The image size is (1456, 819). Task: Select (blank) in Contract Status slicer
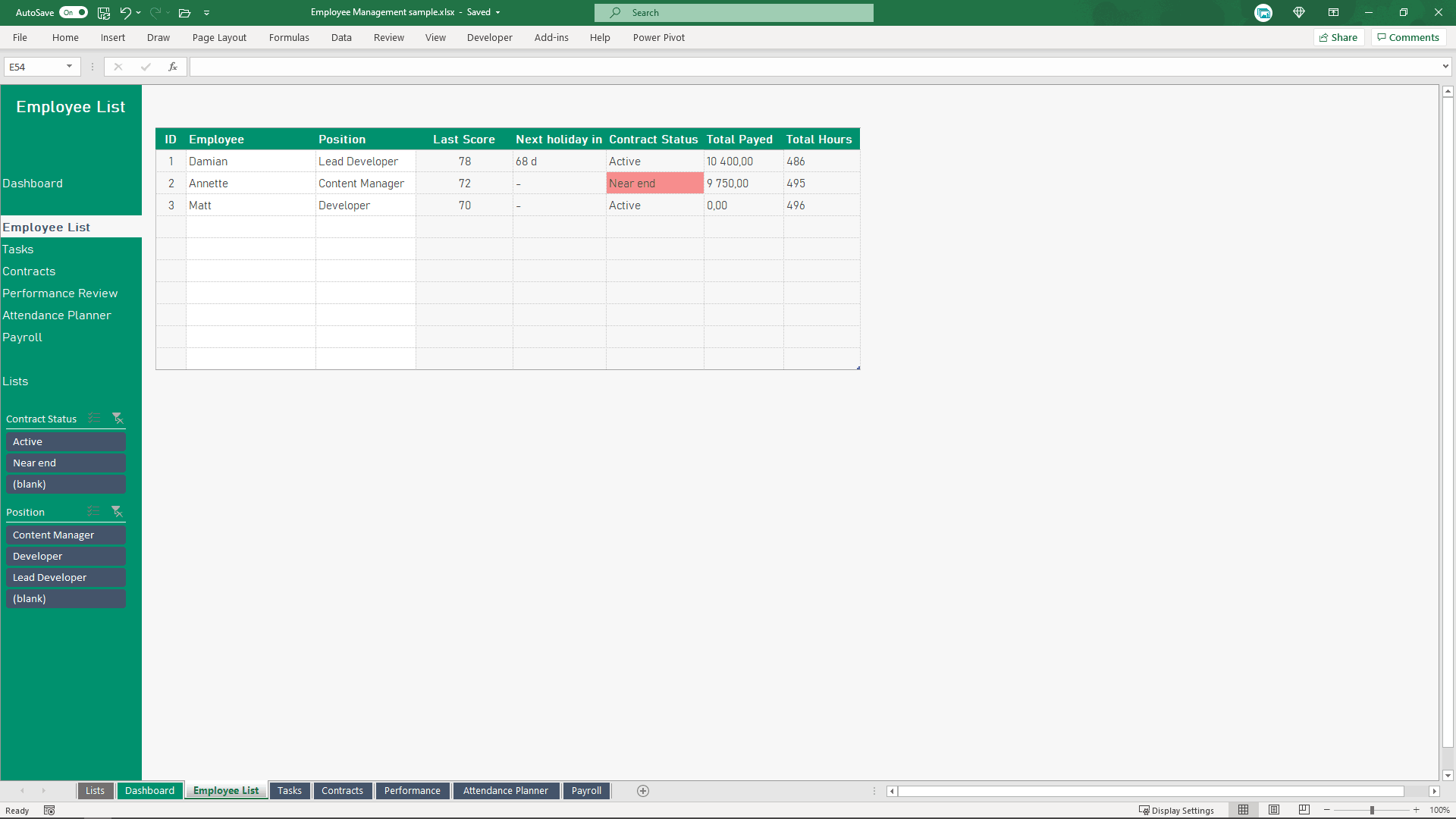66,484
